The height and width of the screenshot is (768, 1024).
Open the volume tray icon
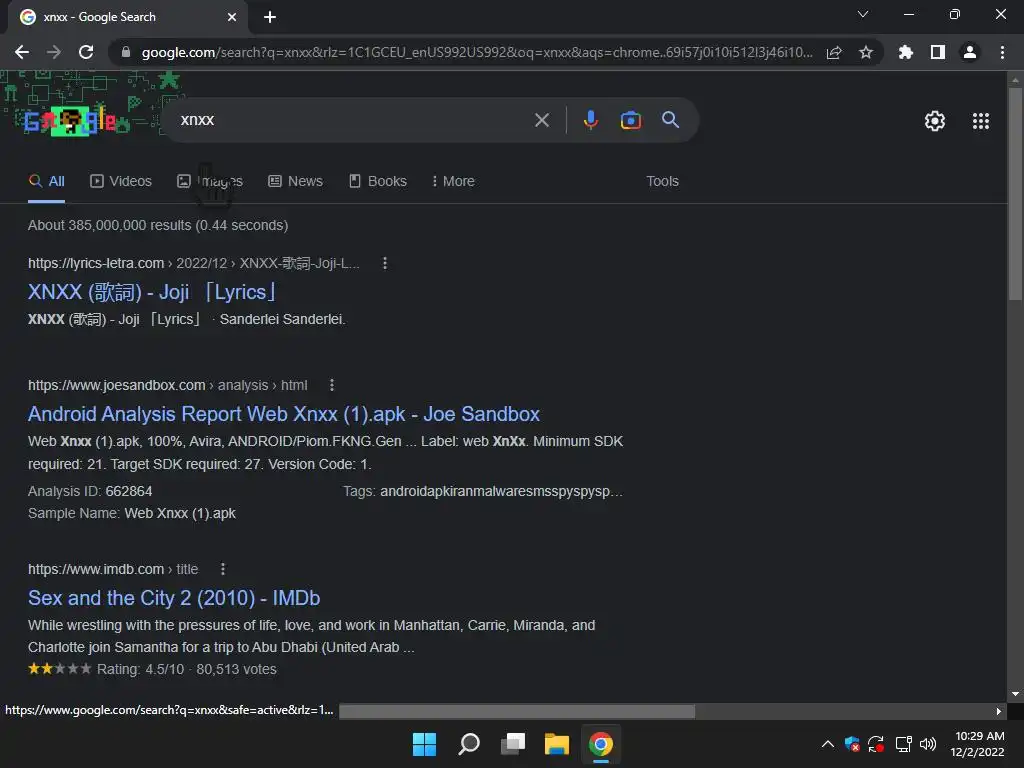(x=928, y=744)
